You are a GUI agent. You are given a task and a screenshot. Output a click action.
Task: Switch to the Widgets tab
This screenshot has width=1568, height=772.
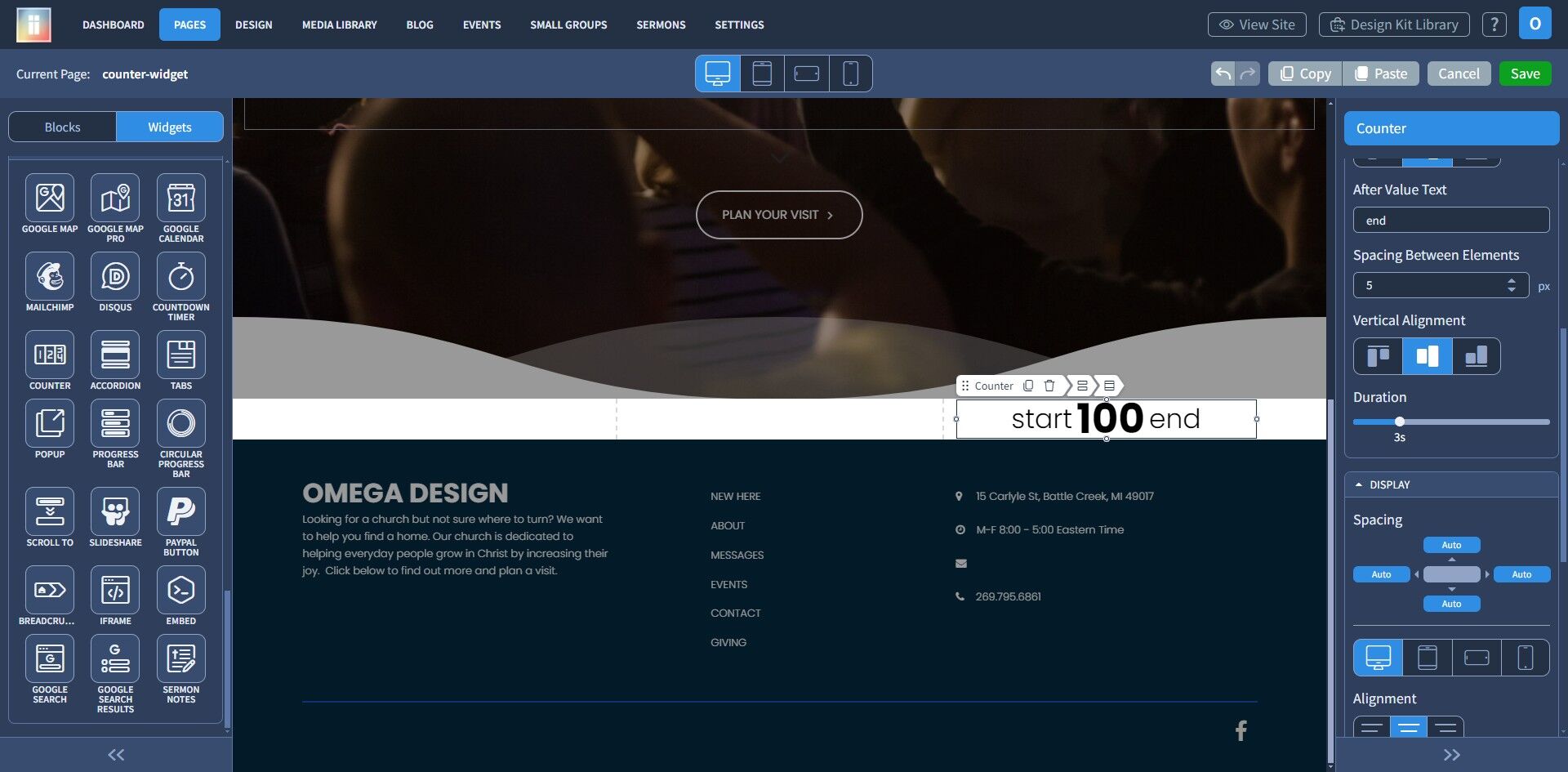point(170,127)
